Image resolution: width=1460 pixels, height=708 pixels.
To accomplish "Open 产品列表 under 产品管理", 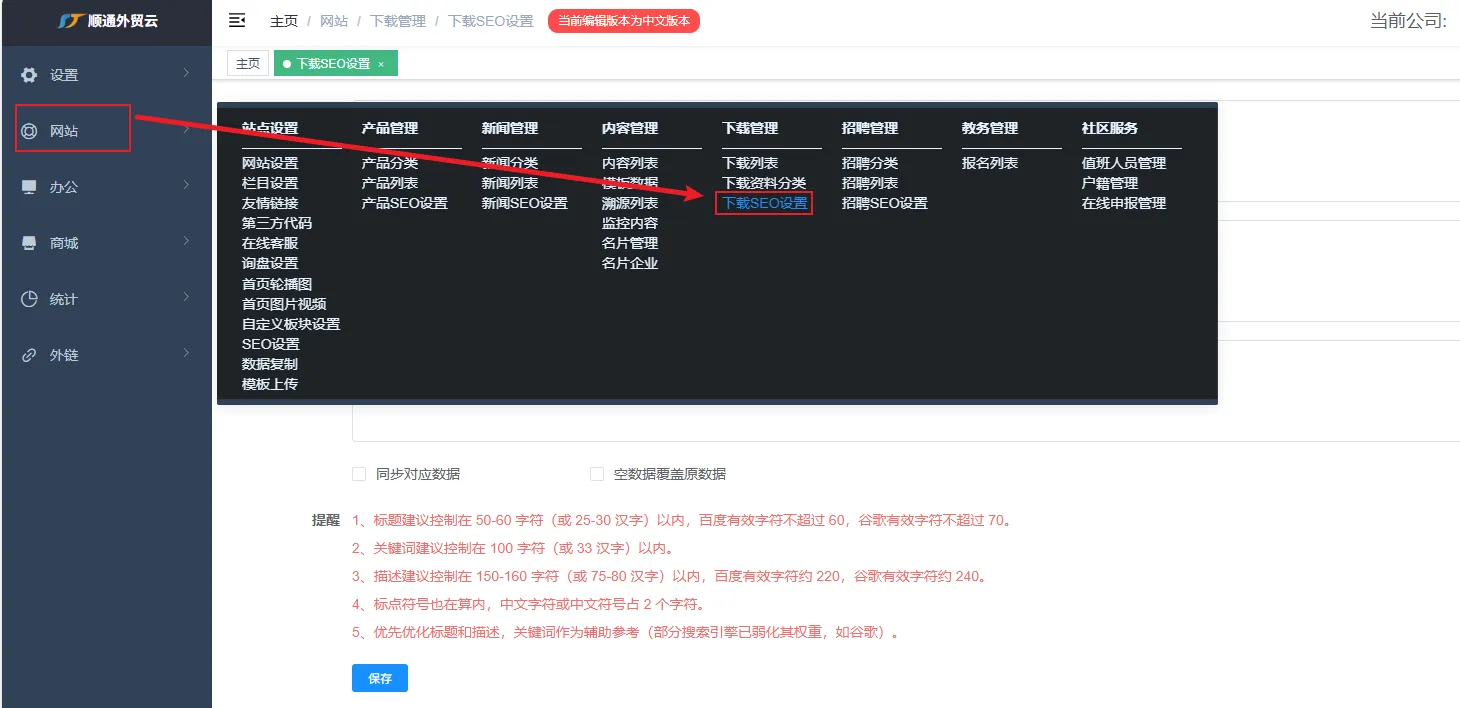I will (x=390, y=183).
